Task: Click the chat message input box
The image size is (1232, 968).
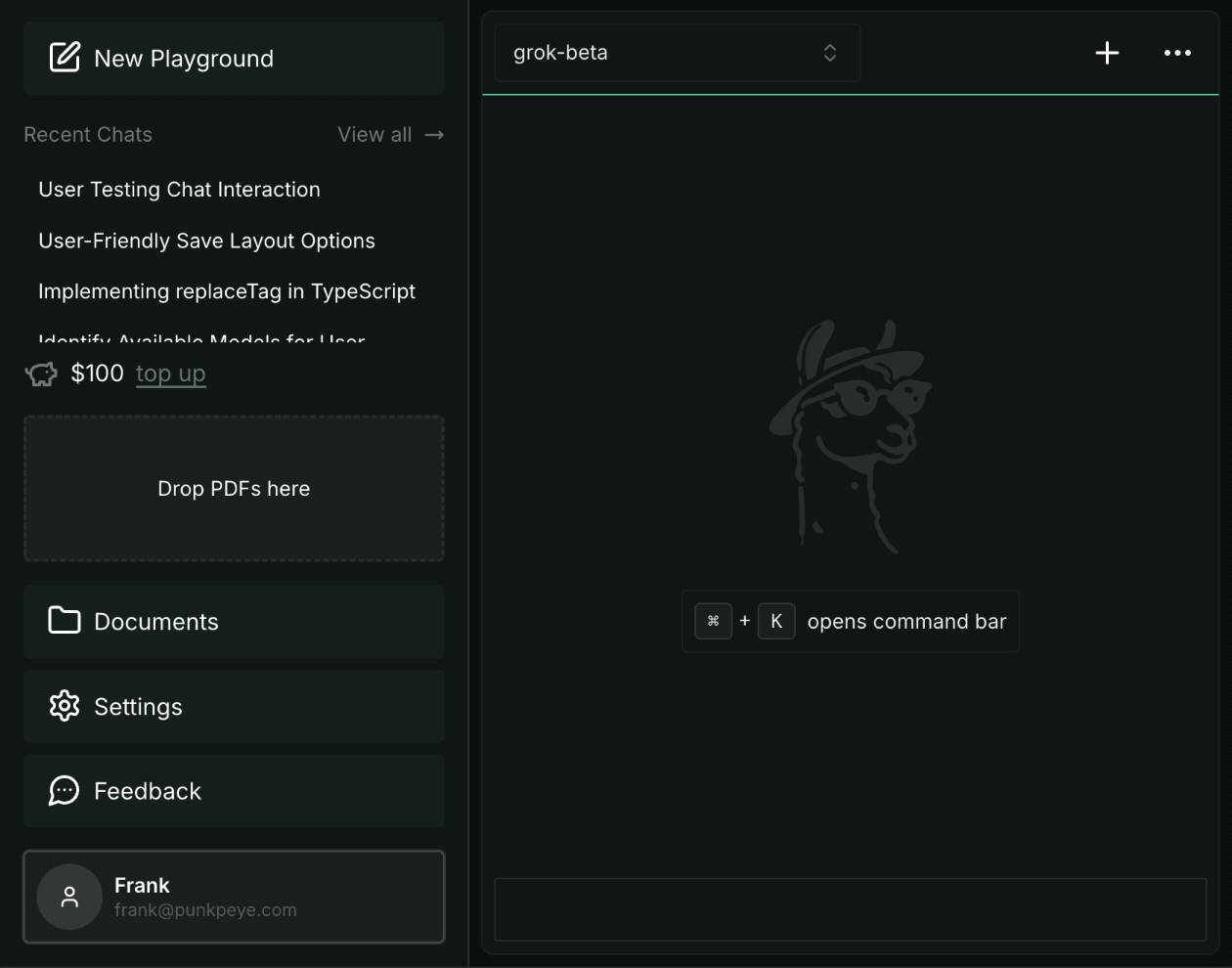Action: [x=851, y=909]
